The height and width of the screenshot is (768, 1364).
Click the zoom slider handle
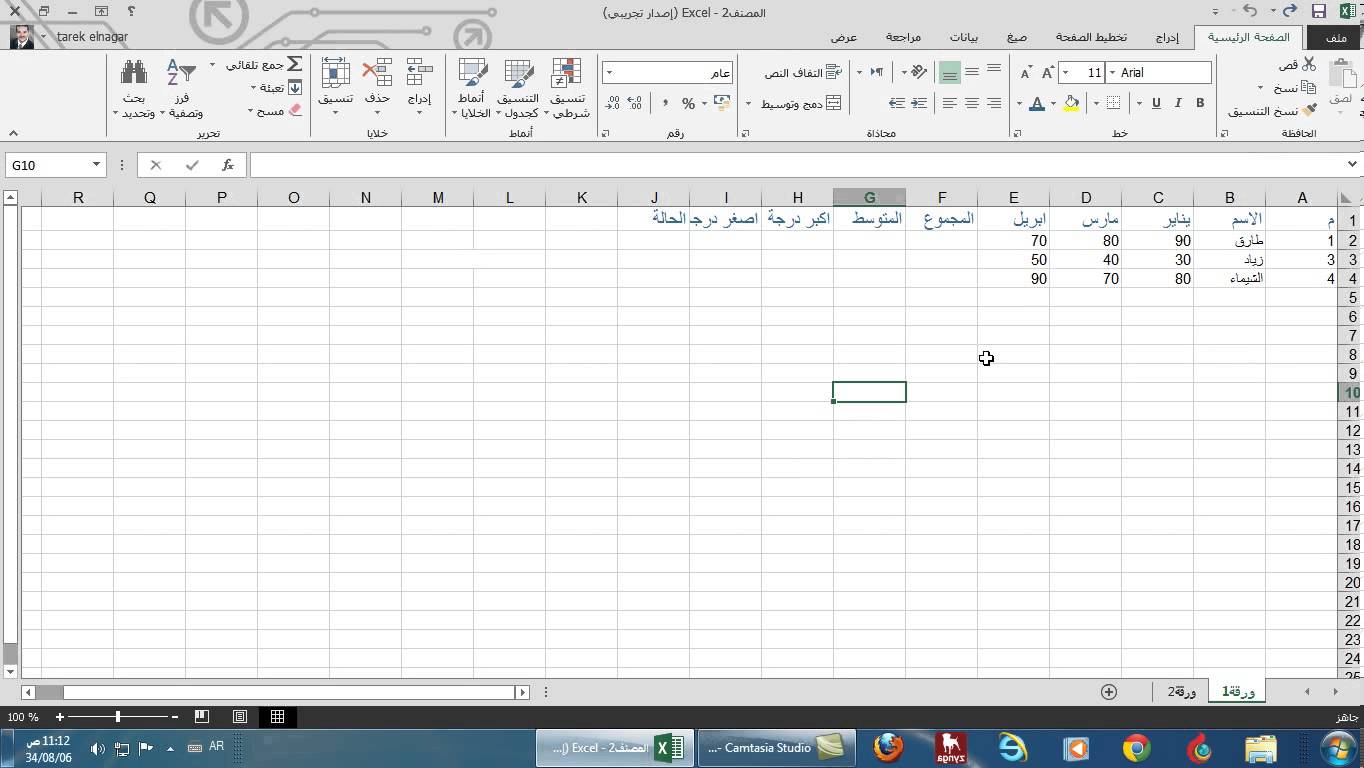118,716
